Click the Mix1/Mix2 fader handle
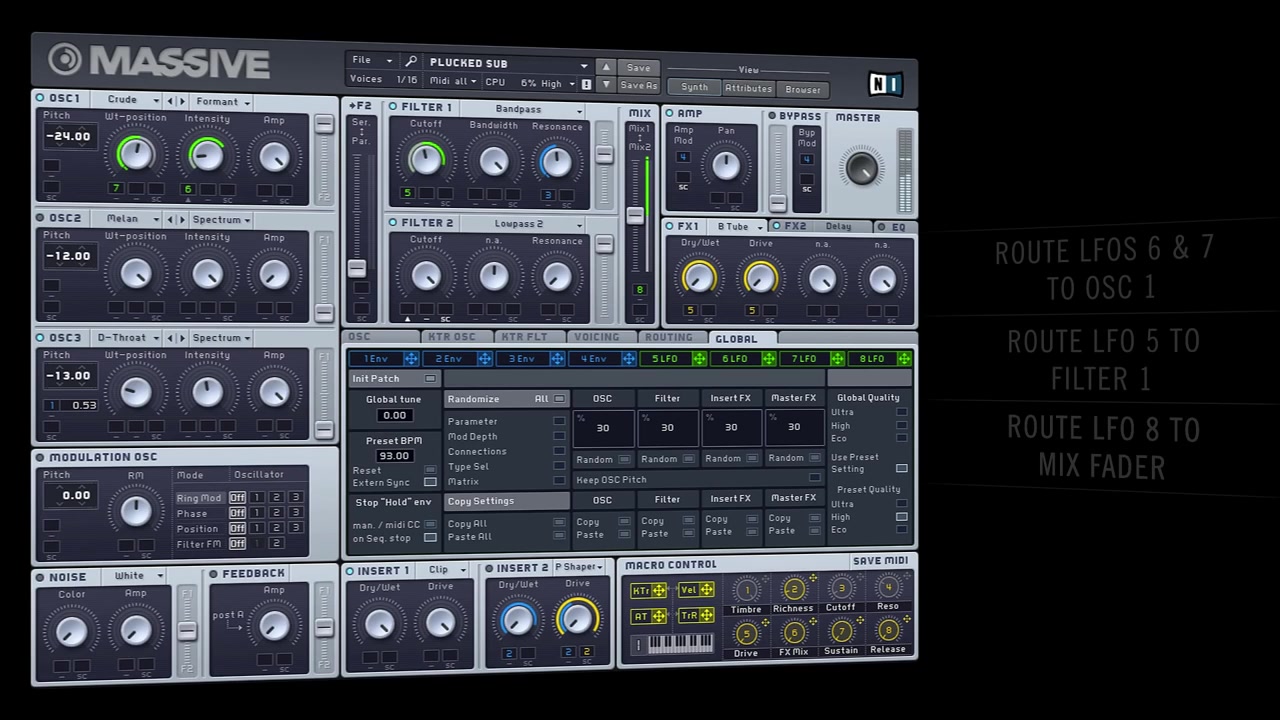The width and height of the screenshot is (1280, 720). tap(635, 216)
